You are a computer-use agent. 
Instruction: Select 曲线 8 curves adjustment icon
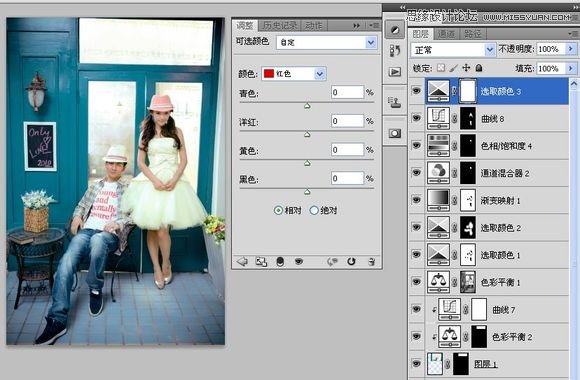pos(438,118)
